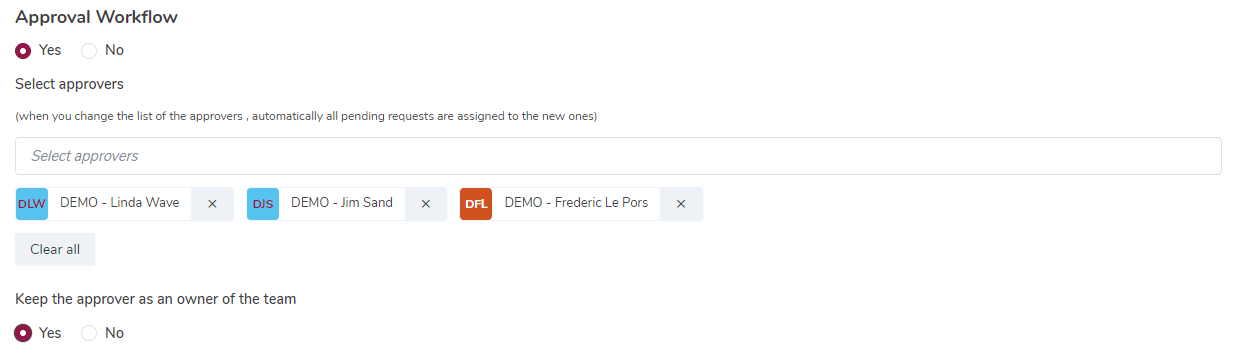Remove approver DEMO - Frederic Le Pors
The height and width of the screenshot is (361, 1235).
click(x=681, y=204)
